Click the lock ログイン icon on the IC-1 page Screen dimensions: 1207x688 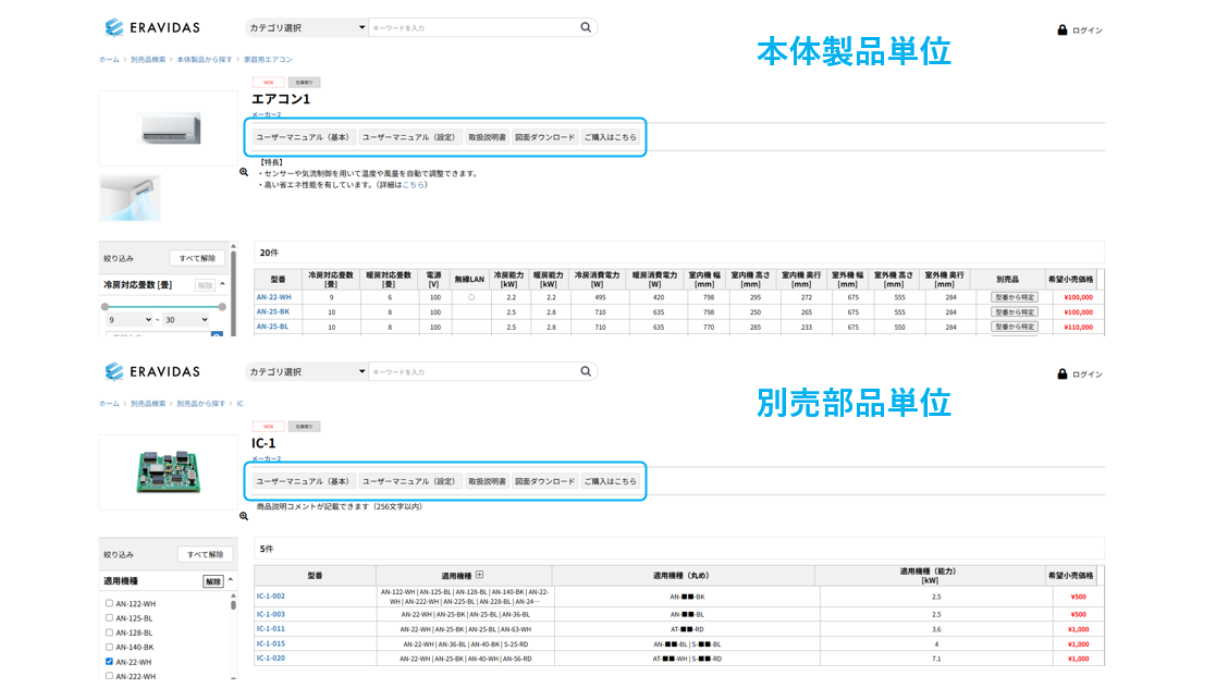[x=1062, y=374]
